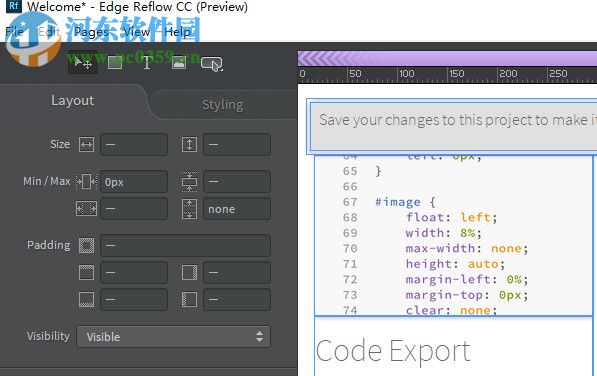Click the 'height: auto;' code line

pos(455,264)
